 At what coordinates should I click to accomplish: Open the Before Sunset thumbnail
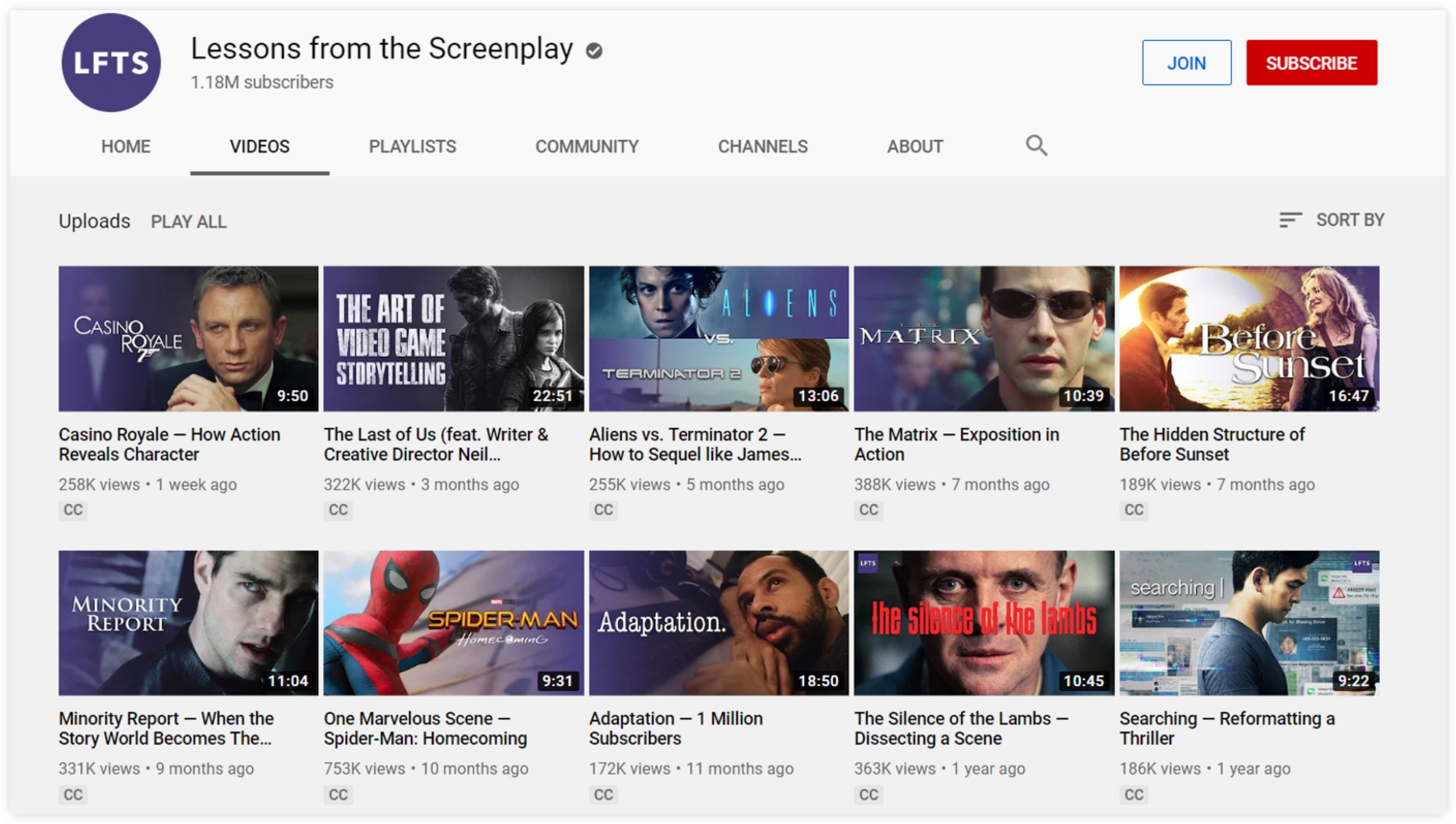(1250, 338)
